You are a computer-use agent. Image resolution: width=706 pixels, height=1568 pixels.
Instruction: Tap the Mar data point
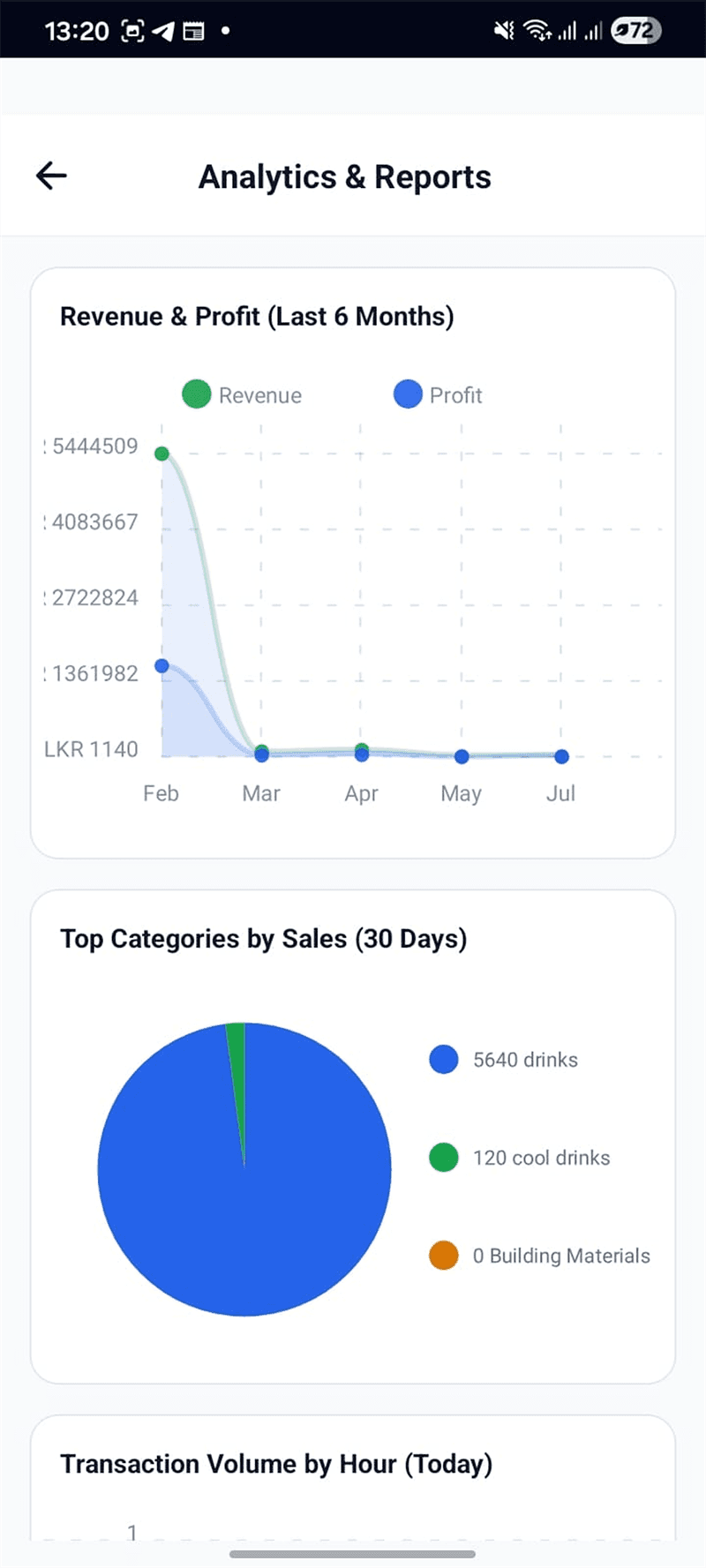point(261,754)
